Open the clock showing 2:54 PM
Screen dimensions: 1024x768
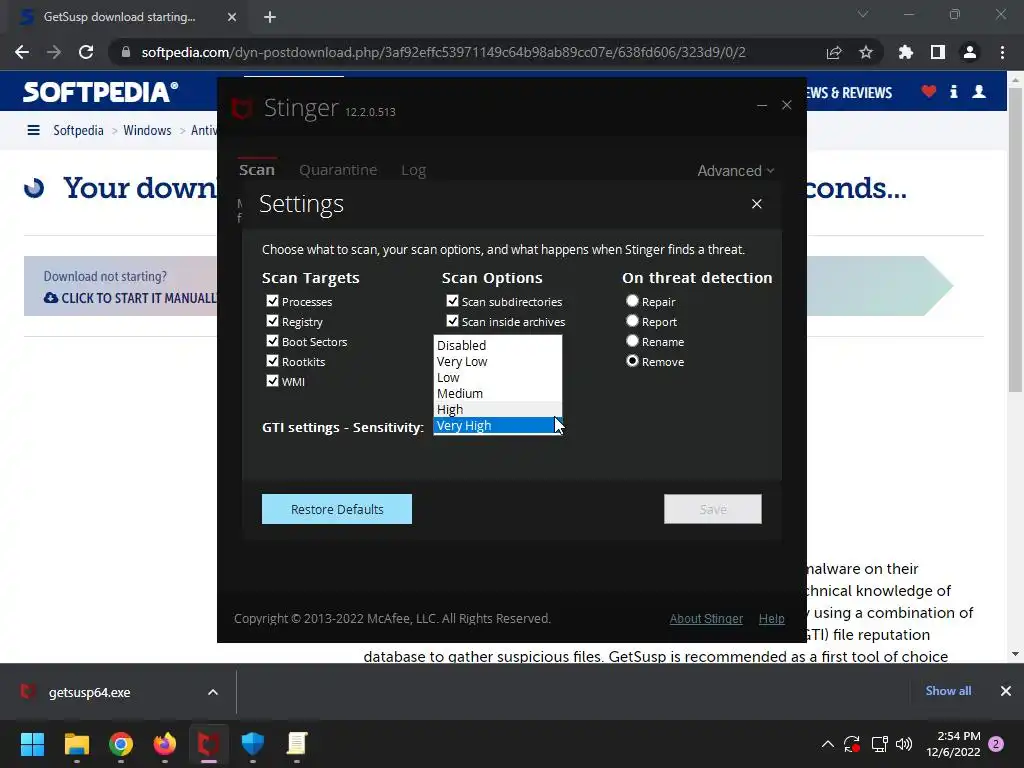click(x=953, y=744)
